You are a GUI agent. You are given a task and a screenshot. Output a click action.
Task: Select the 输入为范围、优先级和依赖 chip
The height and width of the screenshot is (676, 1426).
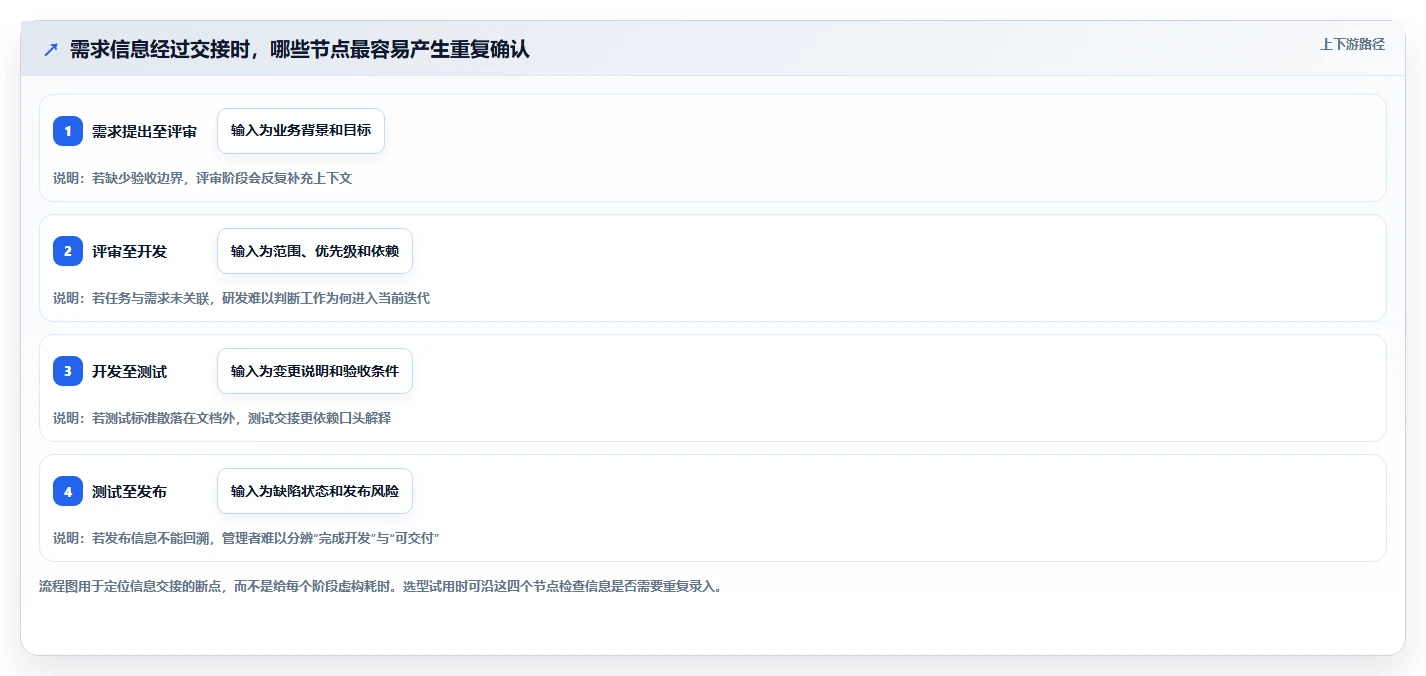pyautogui.click(x=315, y=251)
